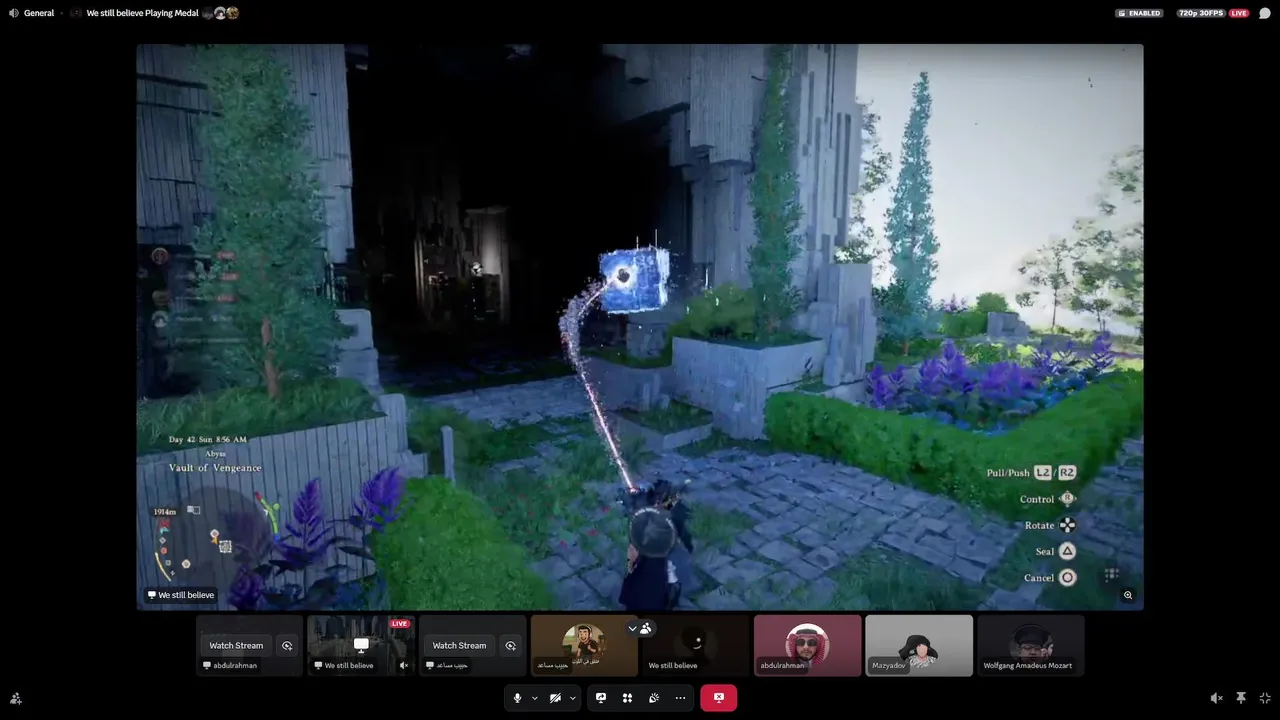The height and width of the screenshot is (720, 1280).
Task: Collapse the participants strip with the chevron
Action: pyautogui.click(x=632, y=628)
